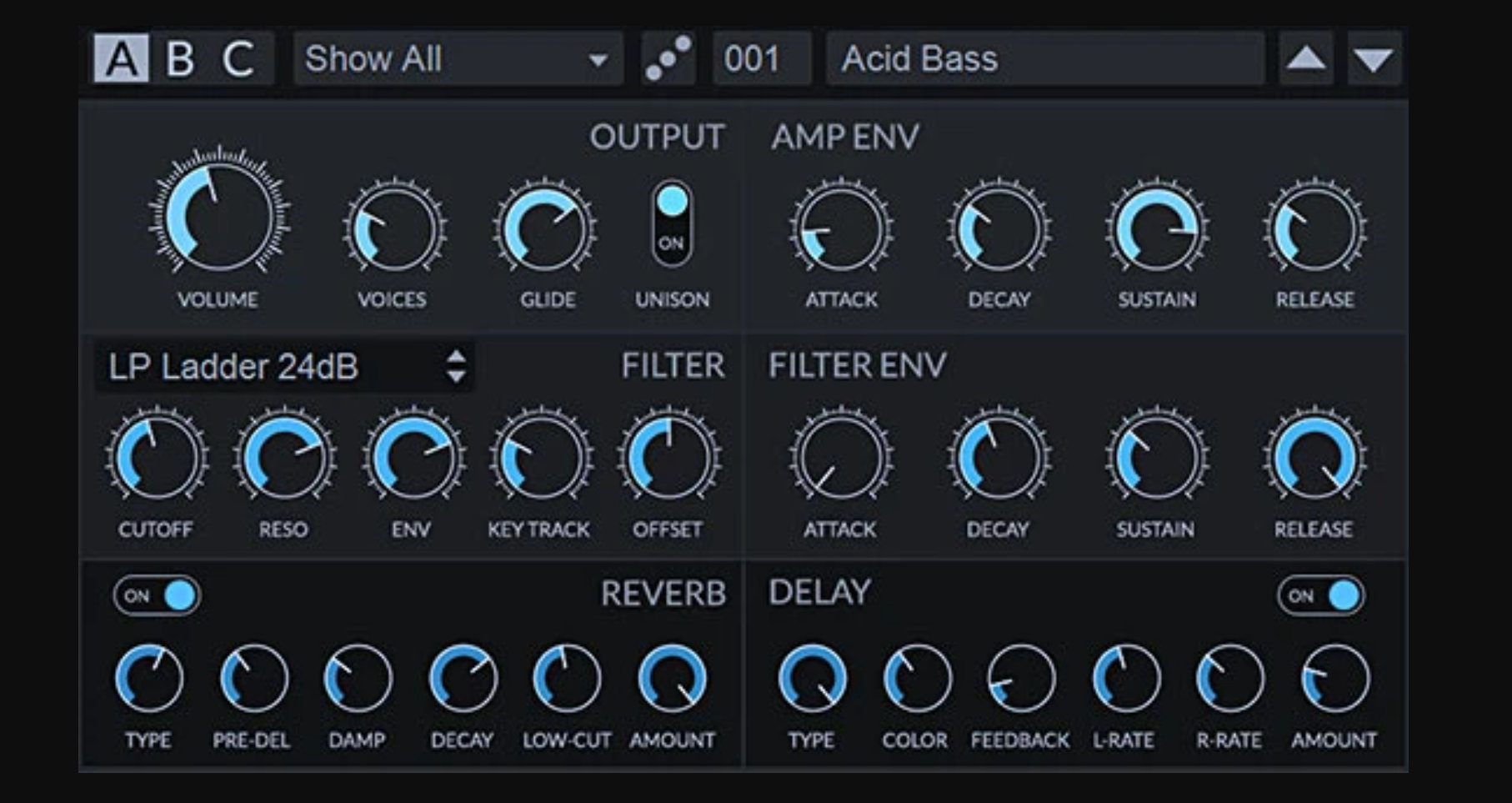
Task: Click the Reverb Pre-Del knob
Action: pyautogui.click(x=254, y=678)
